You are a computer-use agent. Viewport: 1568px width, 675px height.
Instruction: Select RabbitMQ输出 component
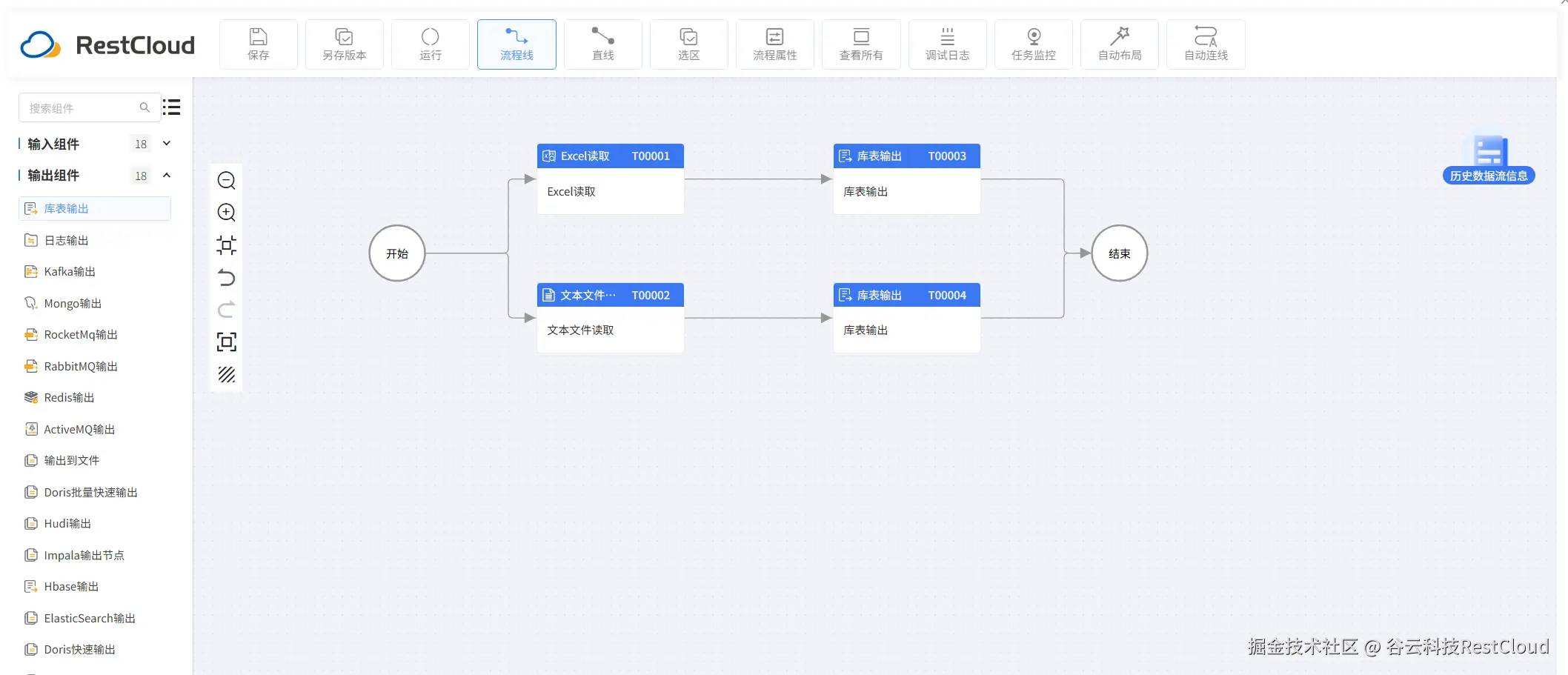tap(95, 366)
